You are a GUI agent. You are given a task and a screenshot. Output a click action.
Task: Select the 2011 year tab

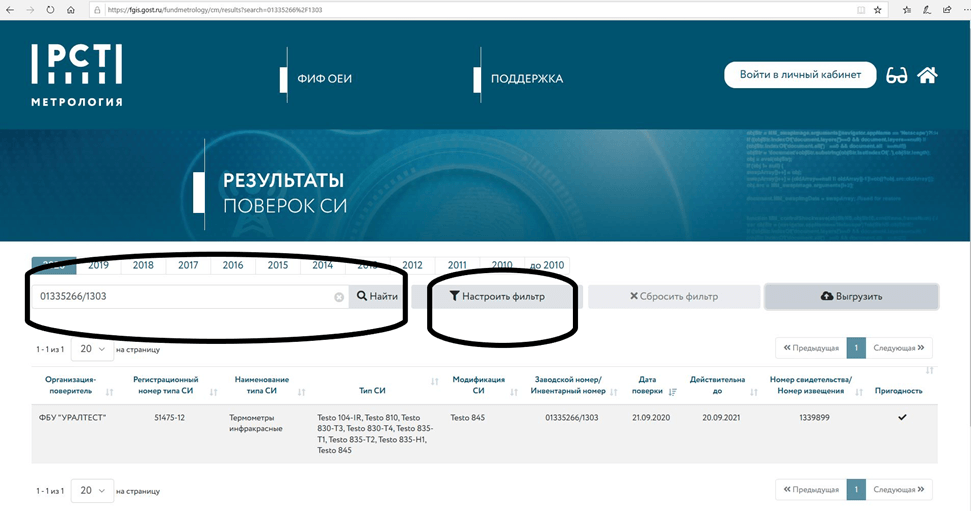(x=457, y=265)
